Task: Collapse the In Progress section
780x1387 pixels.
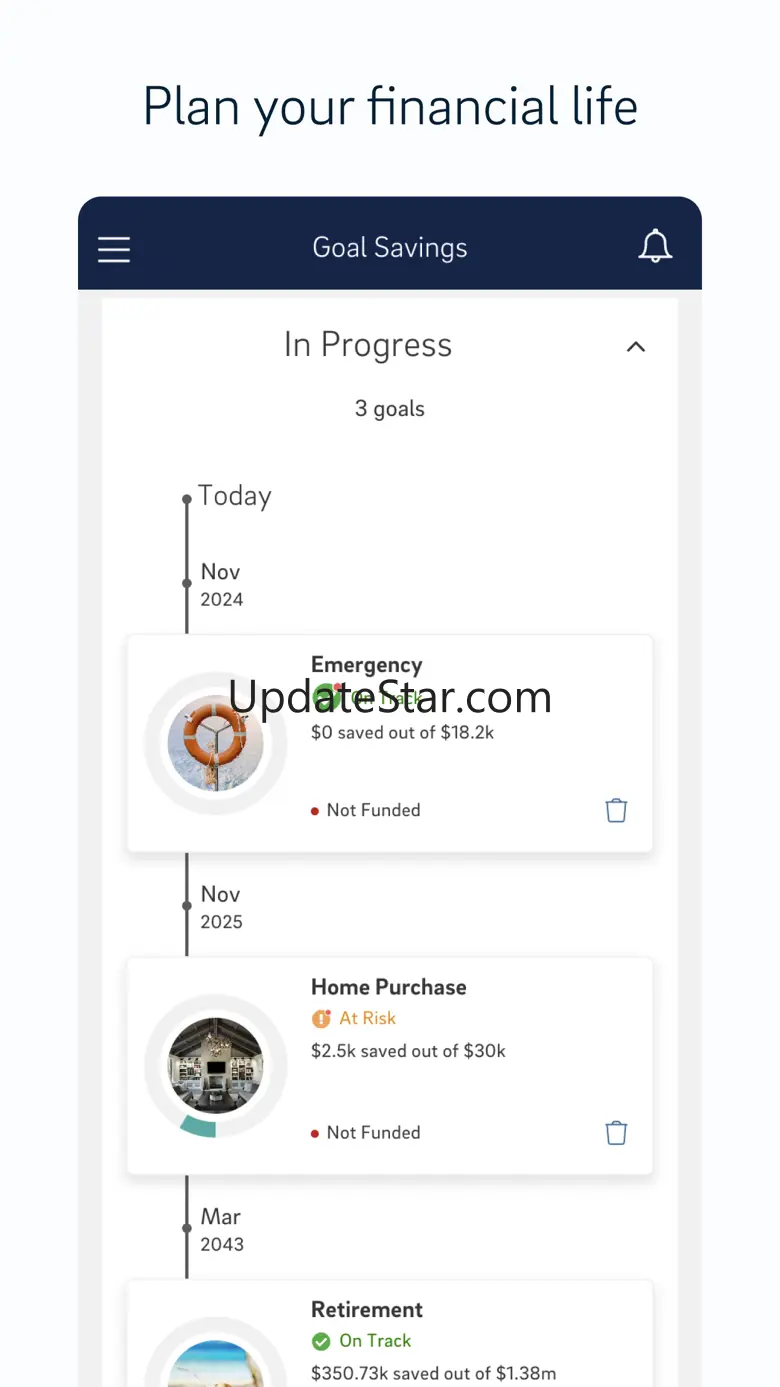Action: (635, 347)
